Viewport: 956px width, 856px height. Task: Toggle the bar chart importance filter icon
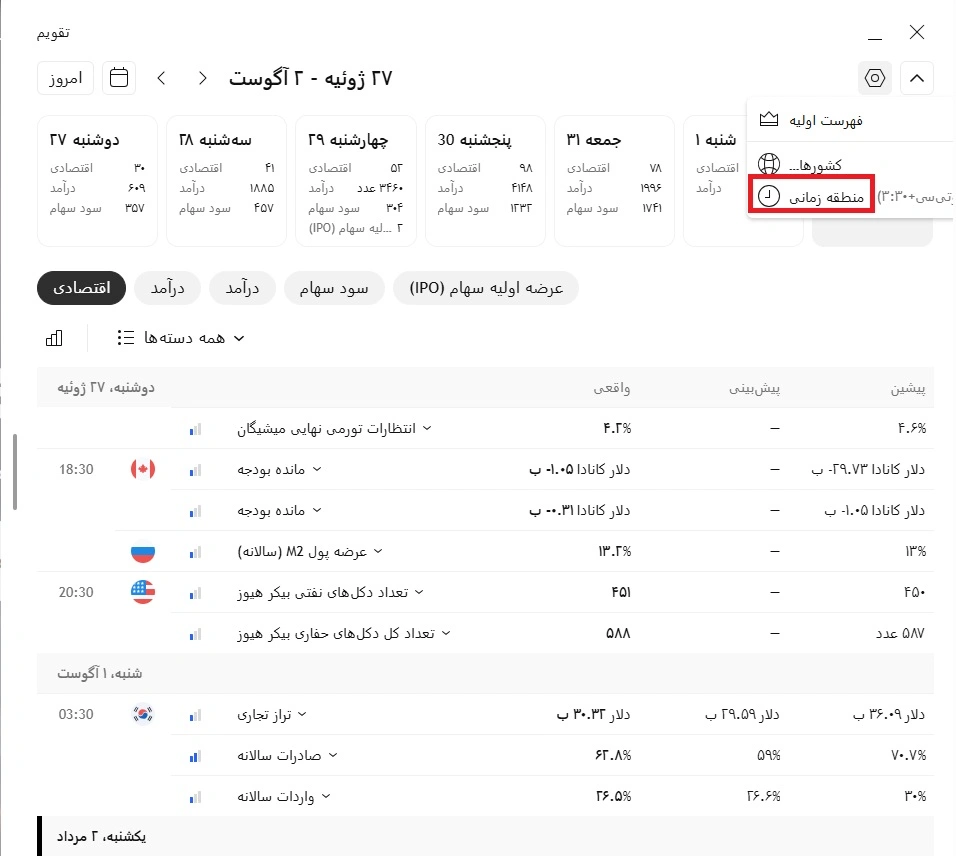click(x=54, y=338)
